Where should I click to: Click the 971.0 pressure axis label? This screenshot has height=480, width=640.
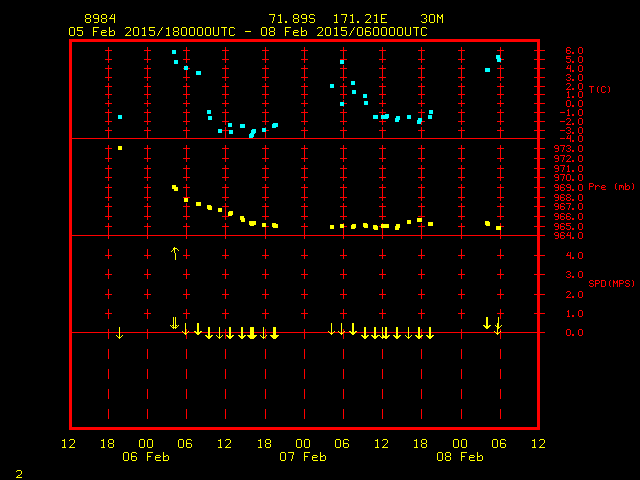pos(569,169)
